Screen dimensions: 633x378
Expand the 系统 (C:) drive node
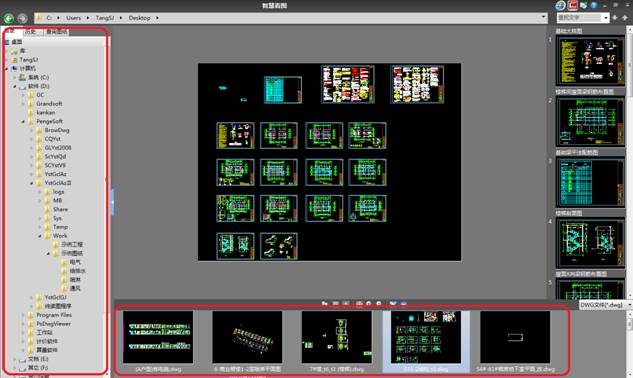click(15, 78)
